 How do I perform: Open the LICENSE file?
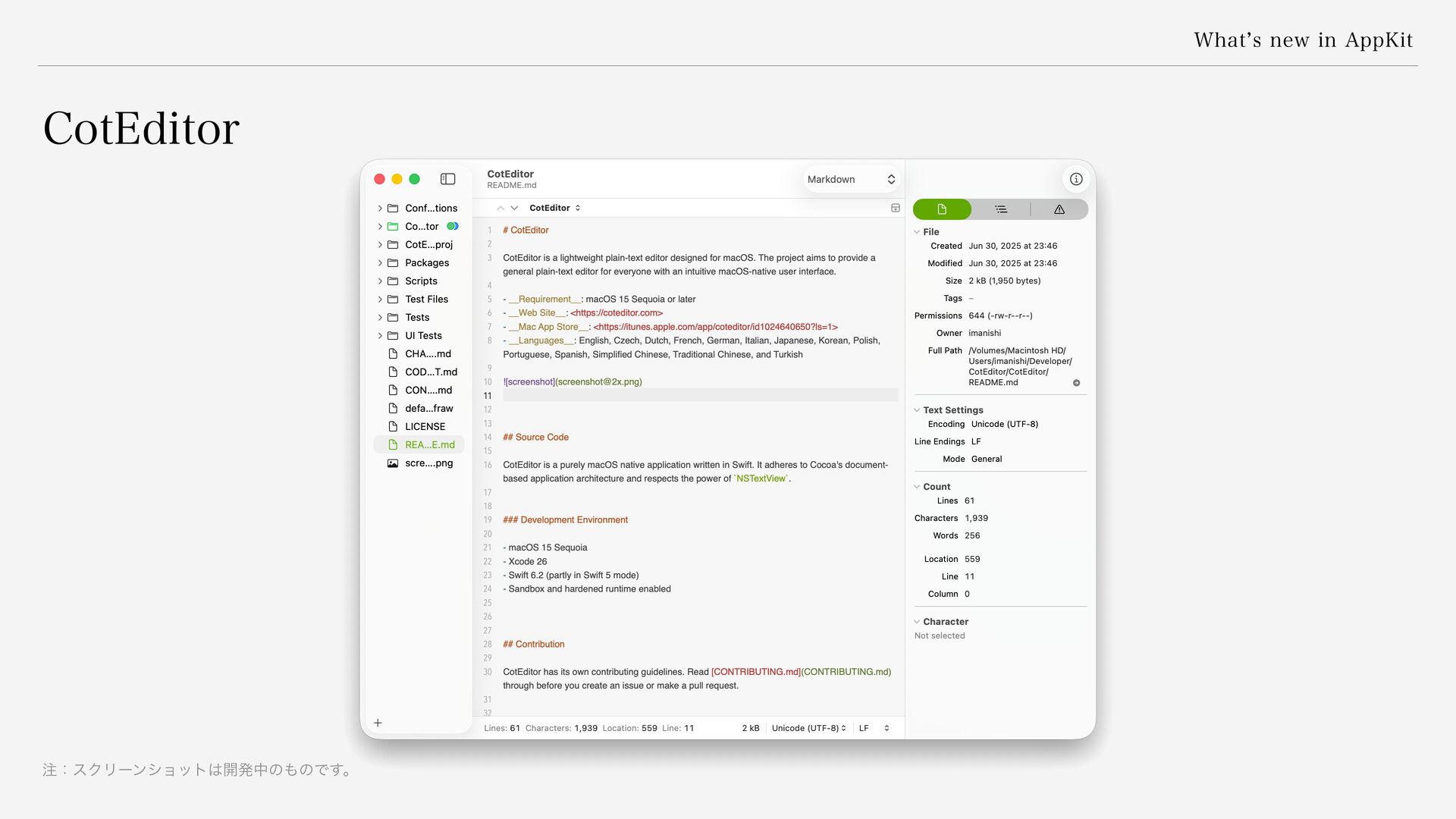[x=419, y=426]
